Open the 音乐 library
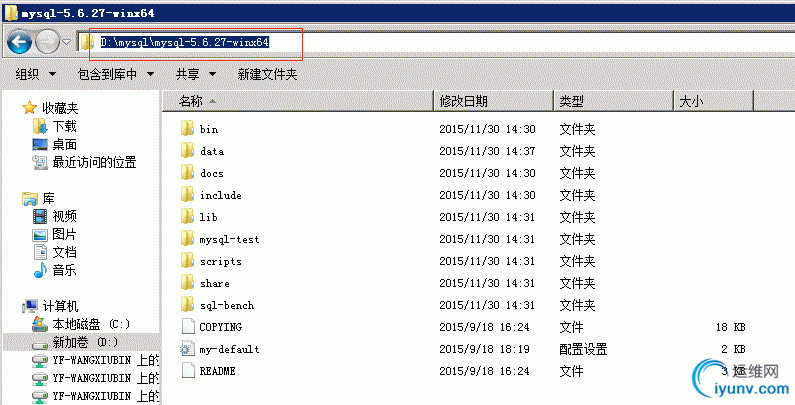This screenshot has height=405, width=795. 54,270
